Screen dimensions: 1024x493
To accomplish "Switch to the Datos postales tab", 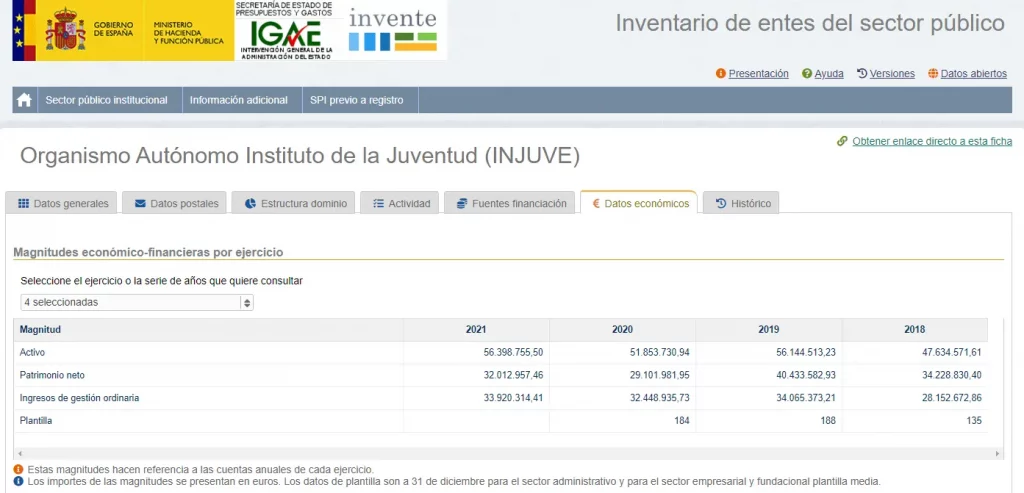I will click(176, 203).
